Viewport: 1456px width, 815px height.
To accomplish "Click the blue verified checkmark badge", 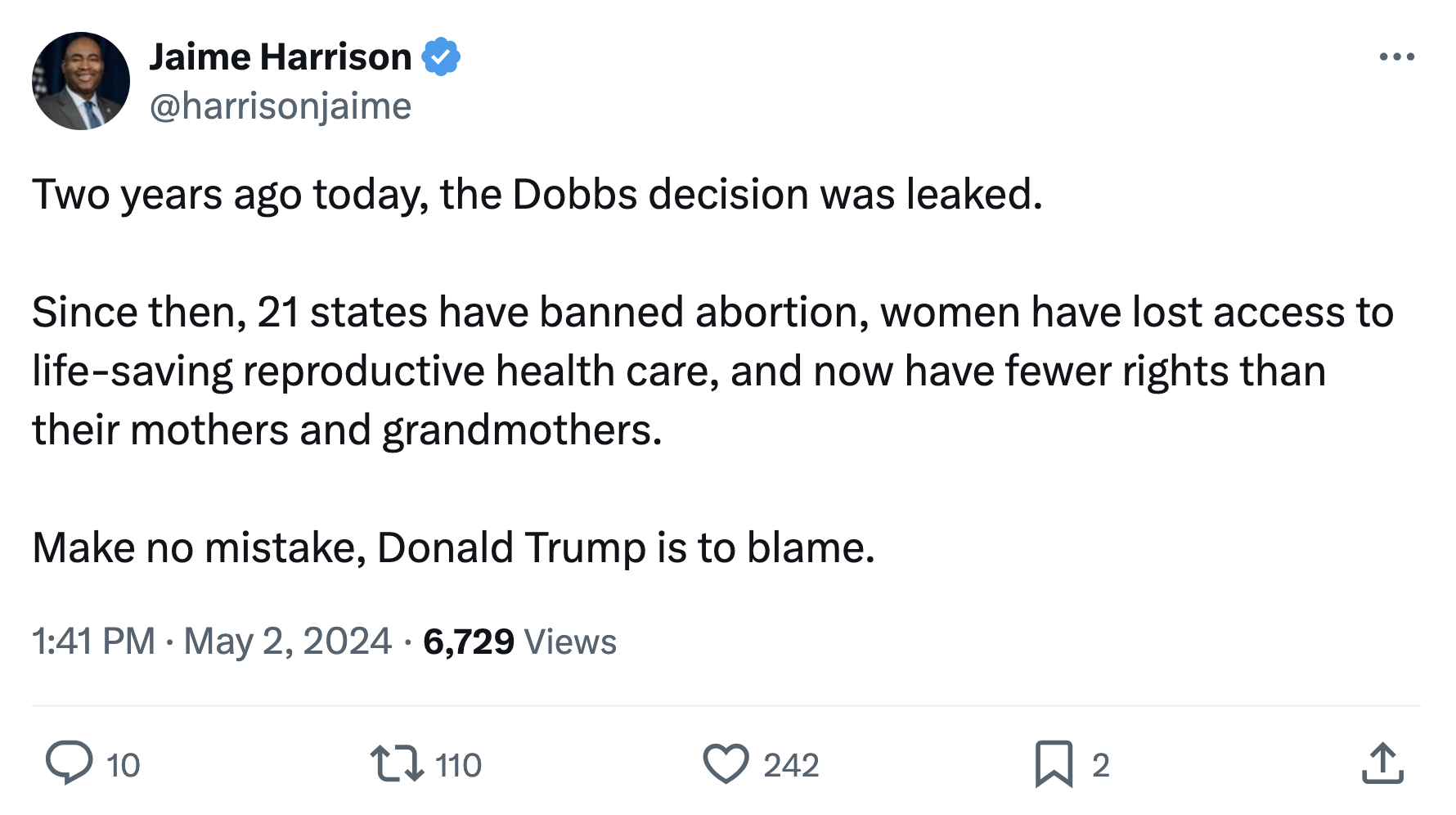I will 441,57.
